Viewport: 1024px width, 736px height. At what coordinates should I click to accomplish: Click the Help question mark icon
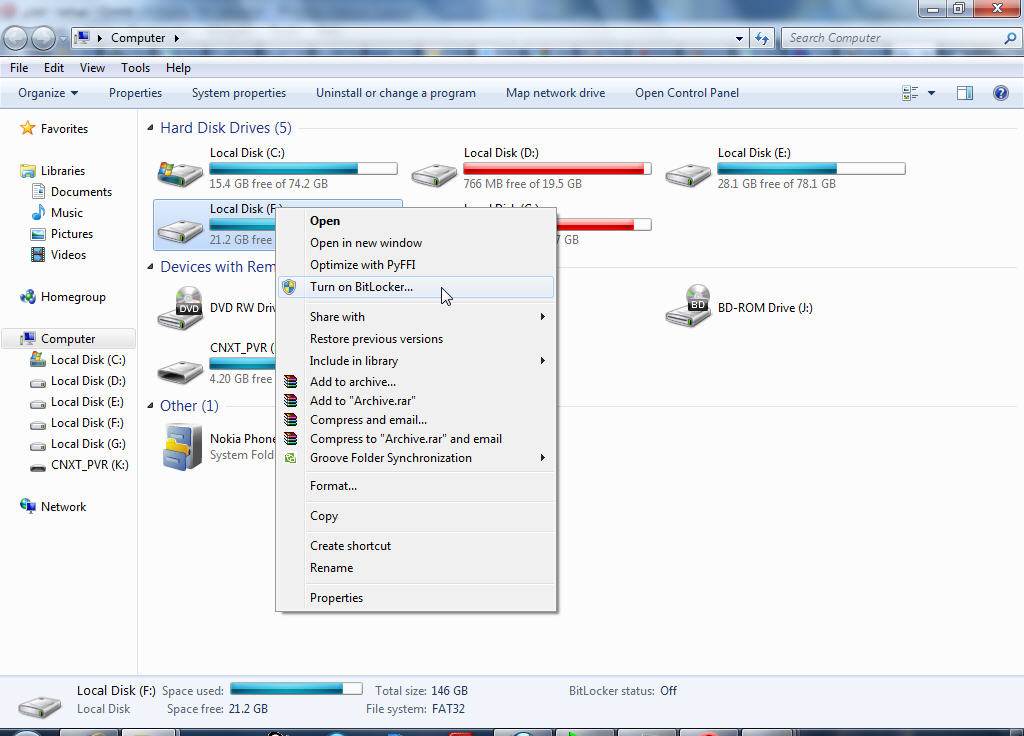1000,93
